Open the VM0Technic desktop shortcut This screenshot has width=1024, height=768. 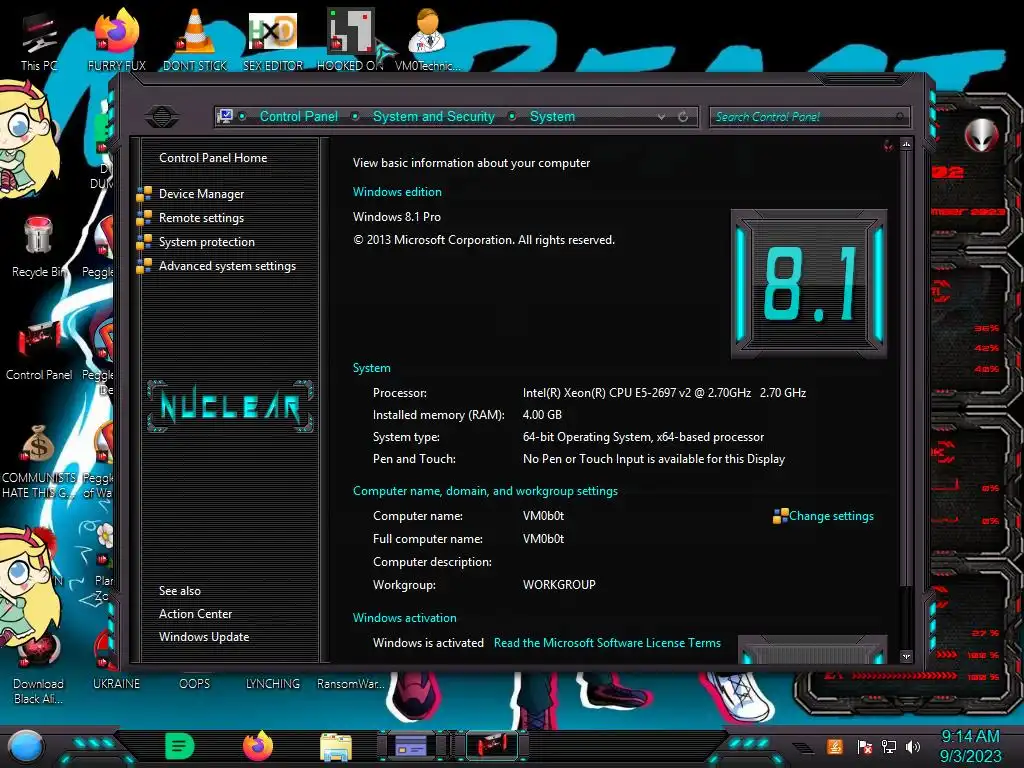[x=428, y=39]
